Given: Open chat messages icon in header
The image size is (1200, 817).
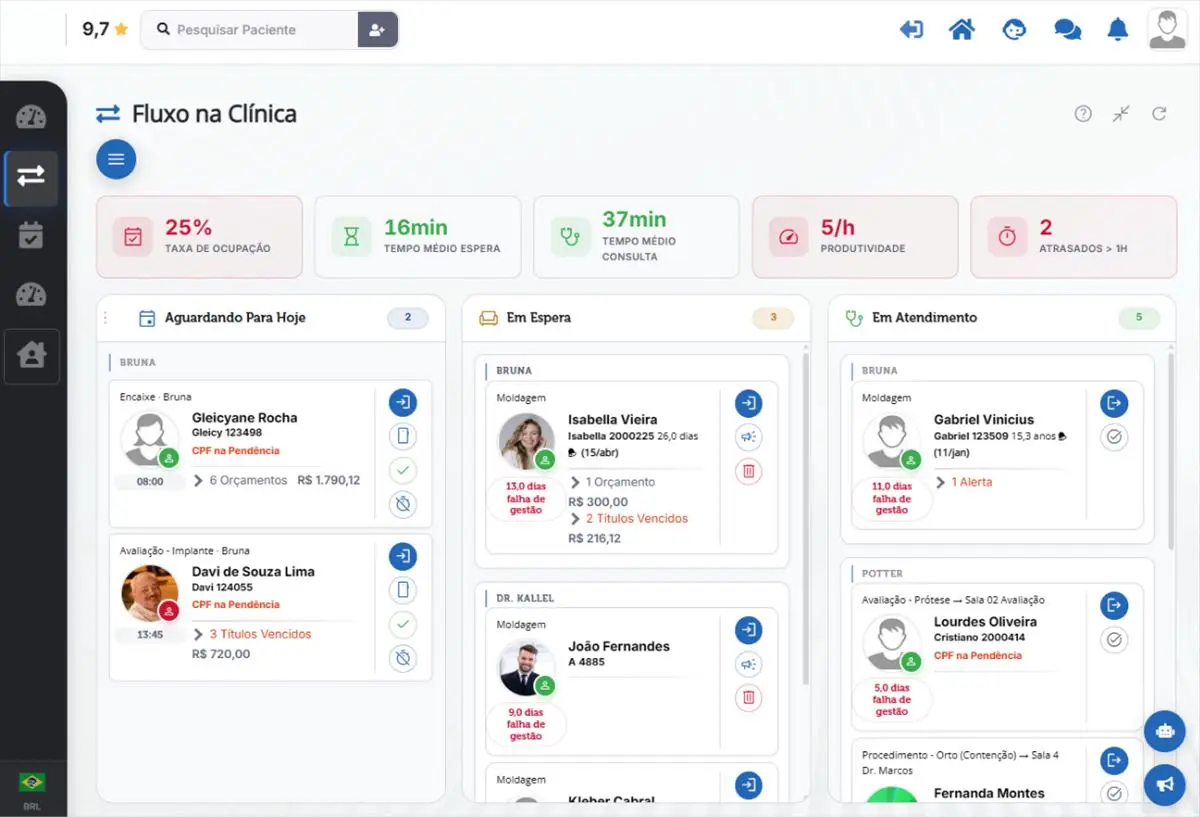Looking at the screenshot, I should [x=1067, y=30].
